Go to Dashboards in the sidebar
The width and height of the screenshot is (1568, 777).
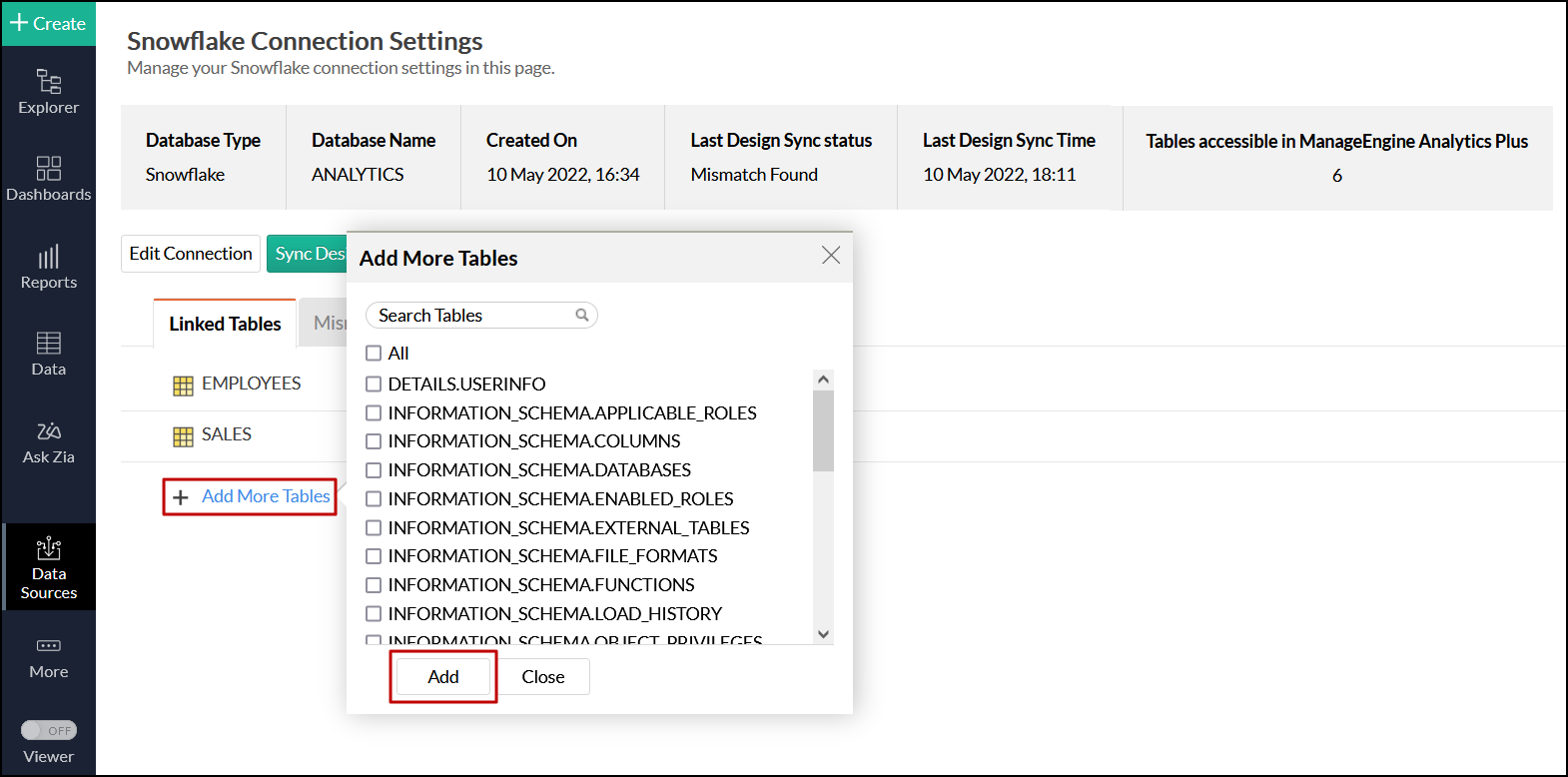point(48,169)
